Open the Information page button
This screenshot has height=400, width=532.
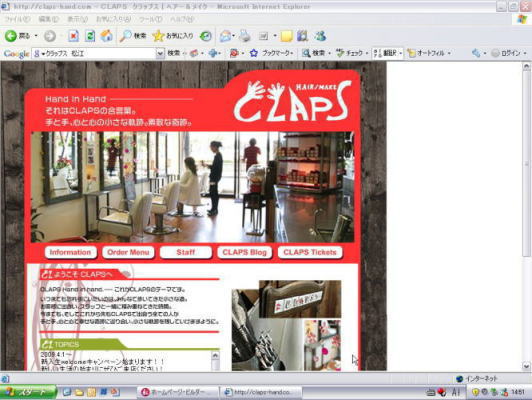pos(71,252)
